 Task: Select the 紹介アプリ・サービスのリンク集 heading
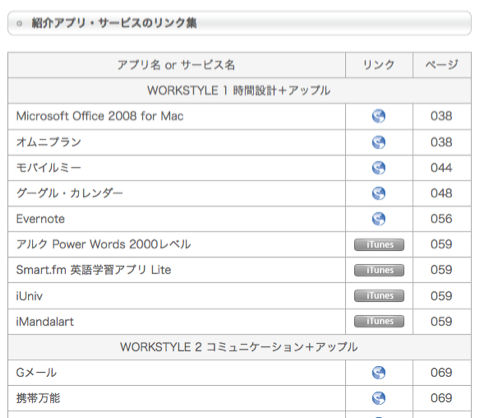[x=114, y=23]
